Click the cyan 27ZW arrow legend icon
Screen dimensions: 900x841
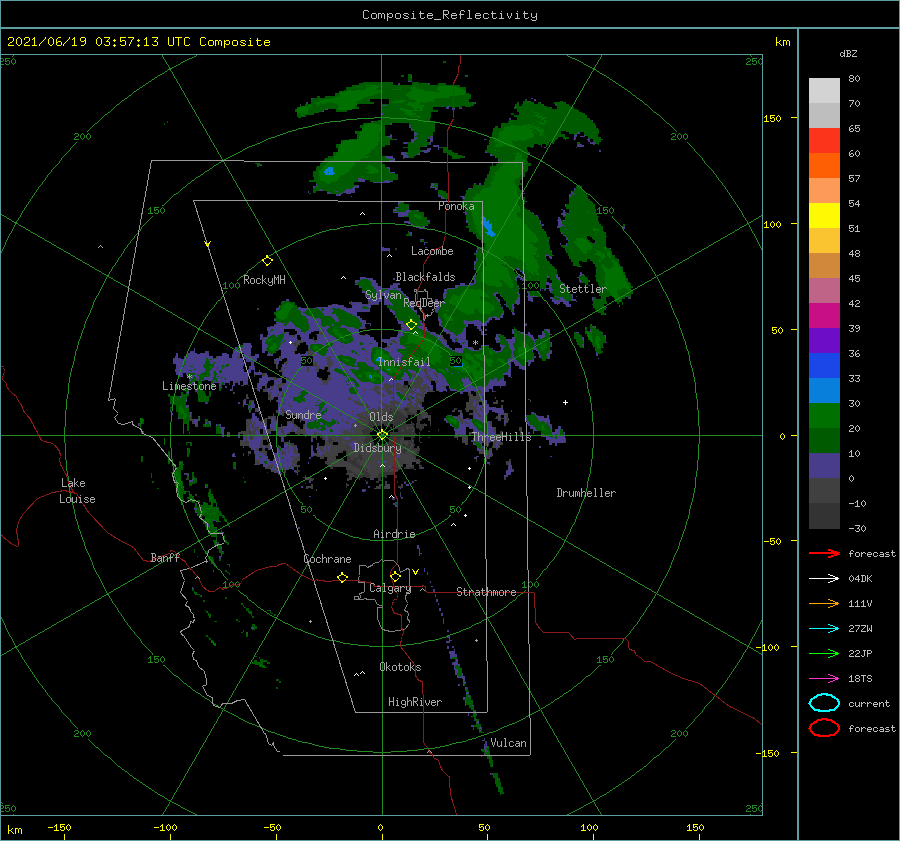coord(824,629)
